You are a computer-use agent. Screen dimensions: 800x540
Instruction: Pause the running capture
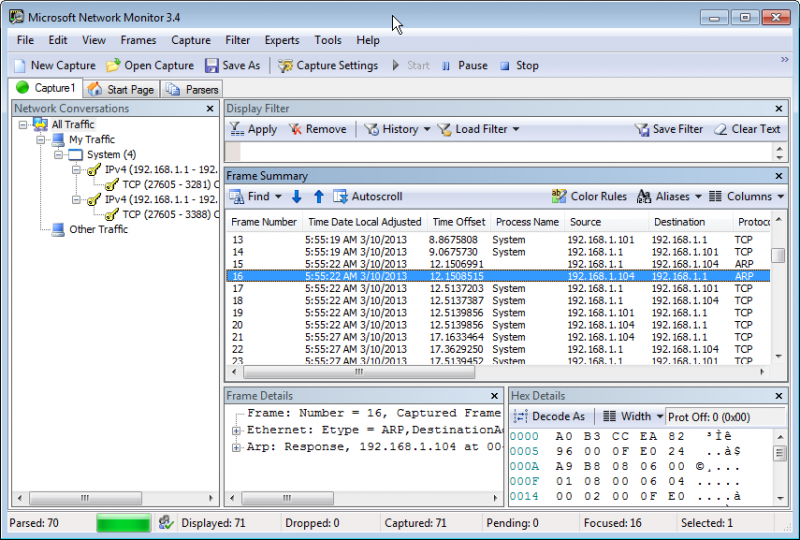[465, 66]
